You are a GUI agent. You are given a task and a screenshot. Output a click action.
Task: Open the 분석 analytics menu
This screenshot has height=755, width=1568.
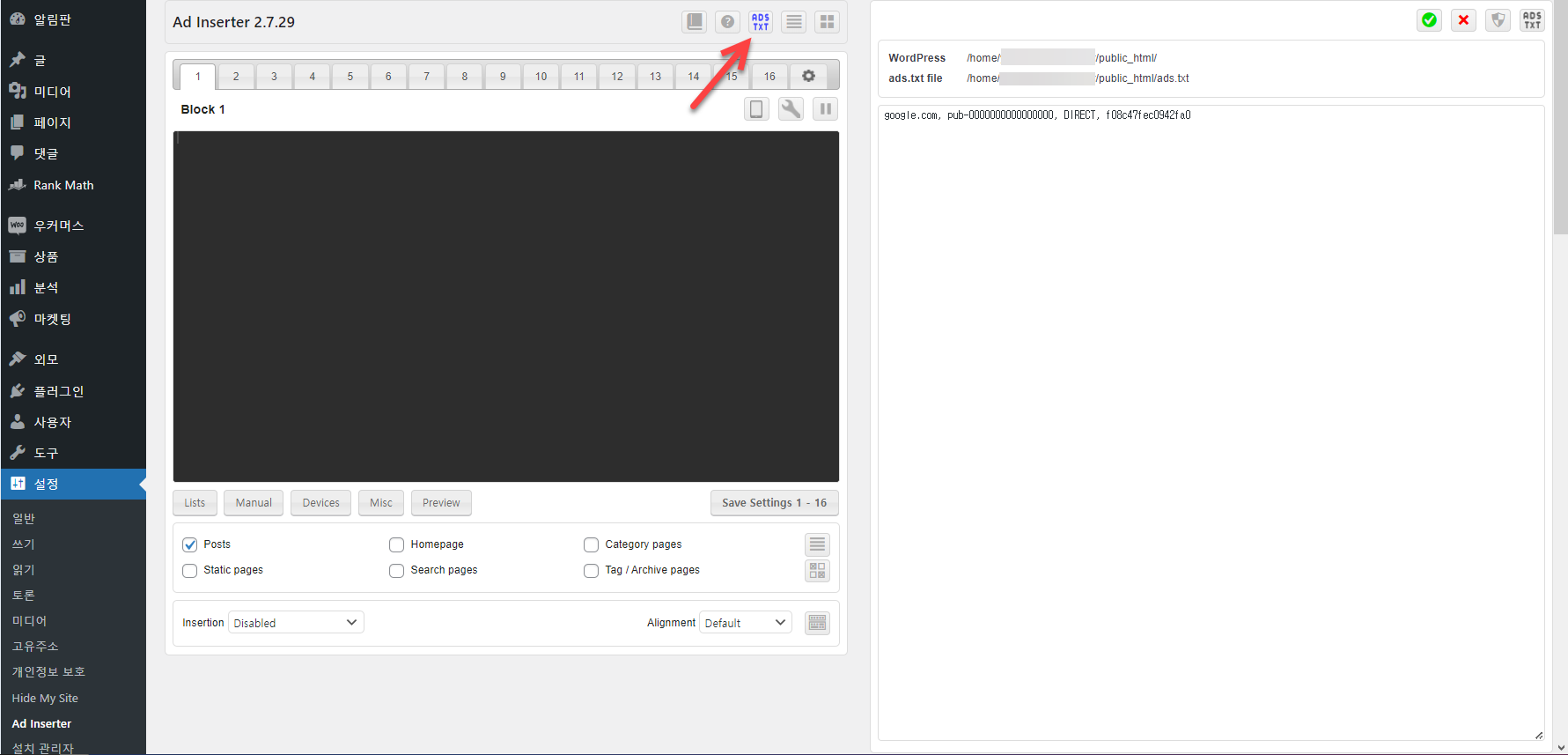pyautogui.click(x=73, y=287)
